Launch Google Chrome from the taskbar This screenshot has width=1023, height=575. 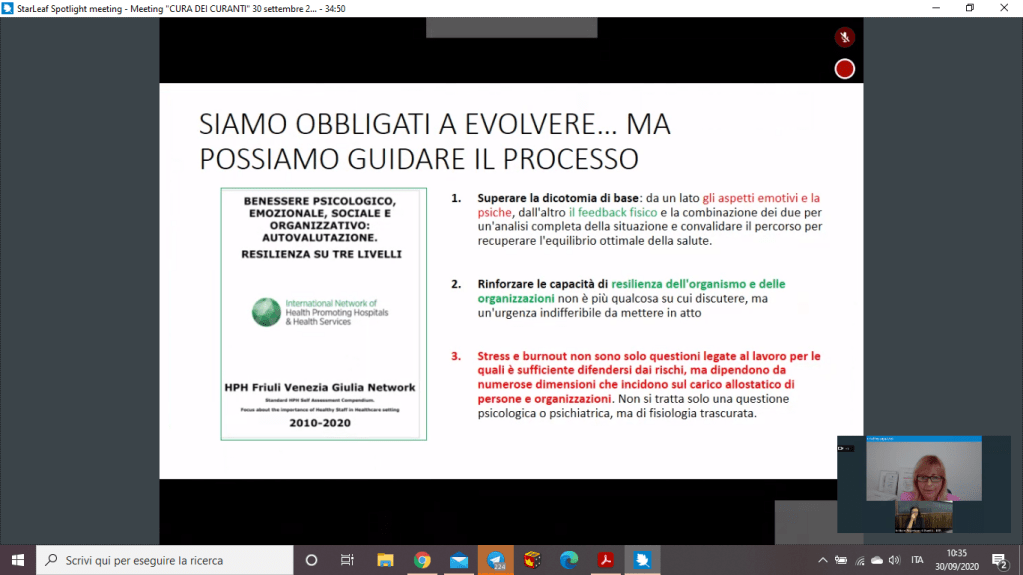[422, 560]
